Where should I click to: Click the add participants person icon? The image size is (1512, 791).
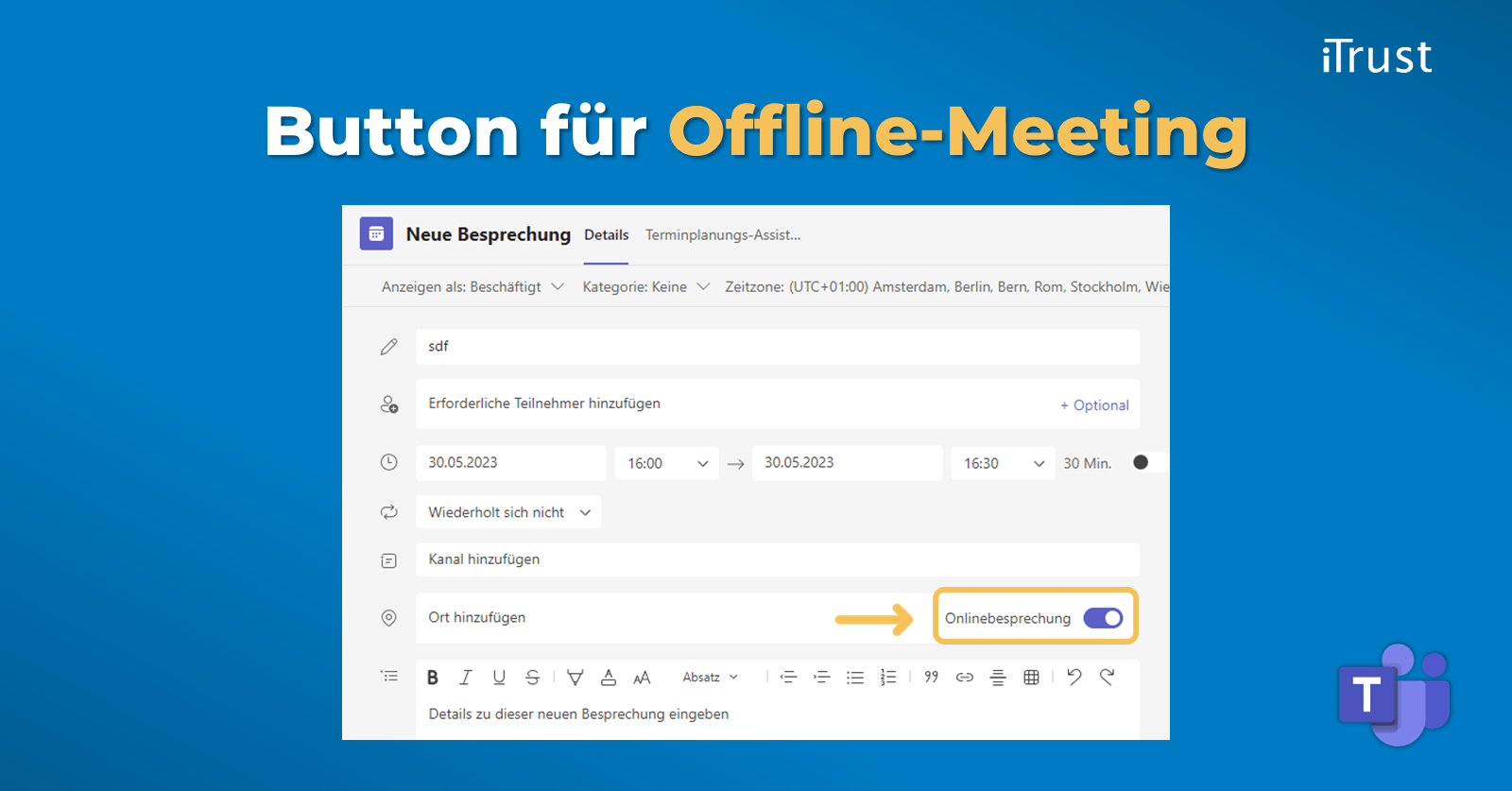[x=388, y=404]
